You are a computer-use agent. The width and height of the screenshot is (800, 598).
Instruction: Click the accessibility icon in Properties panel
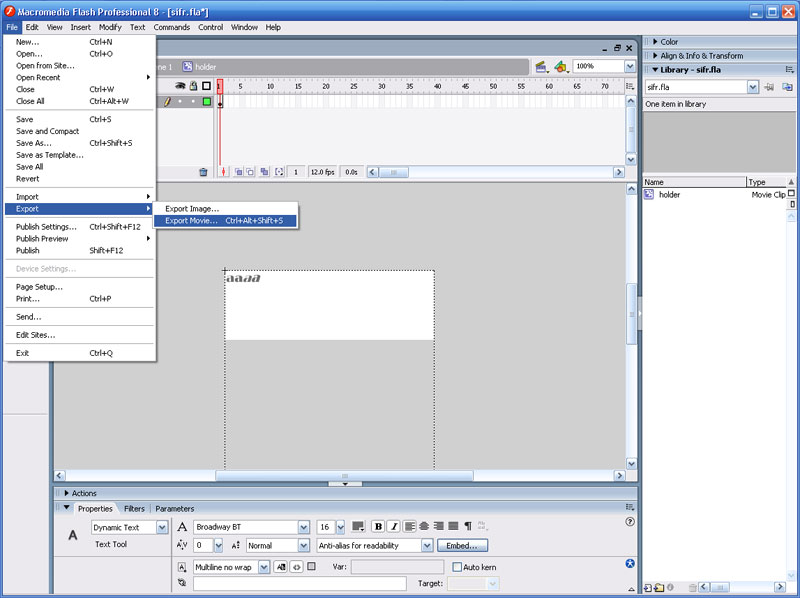pos(630,563)
